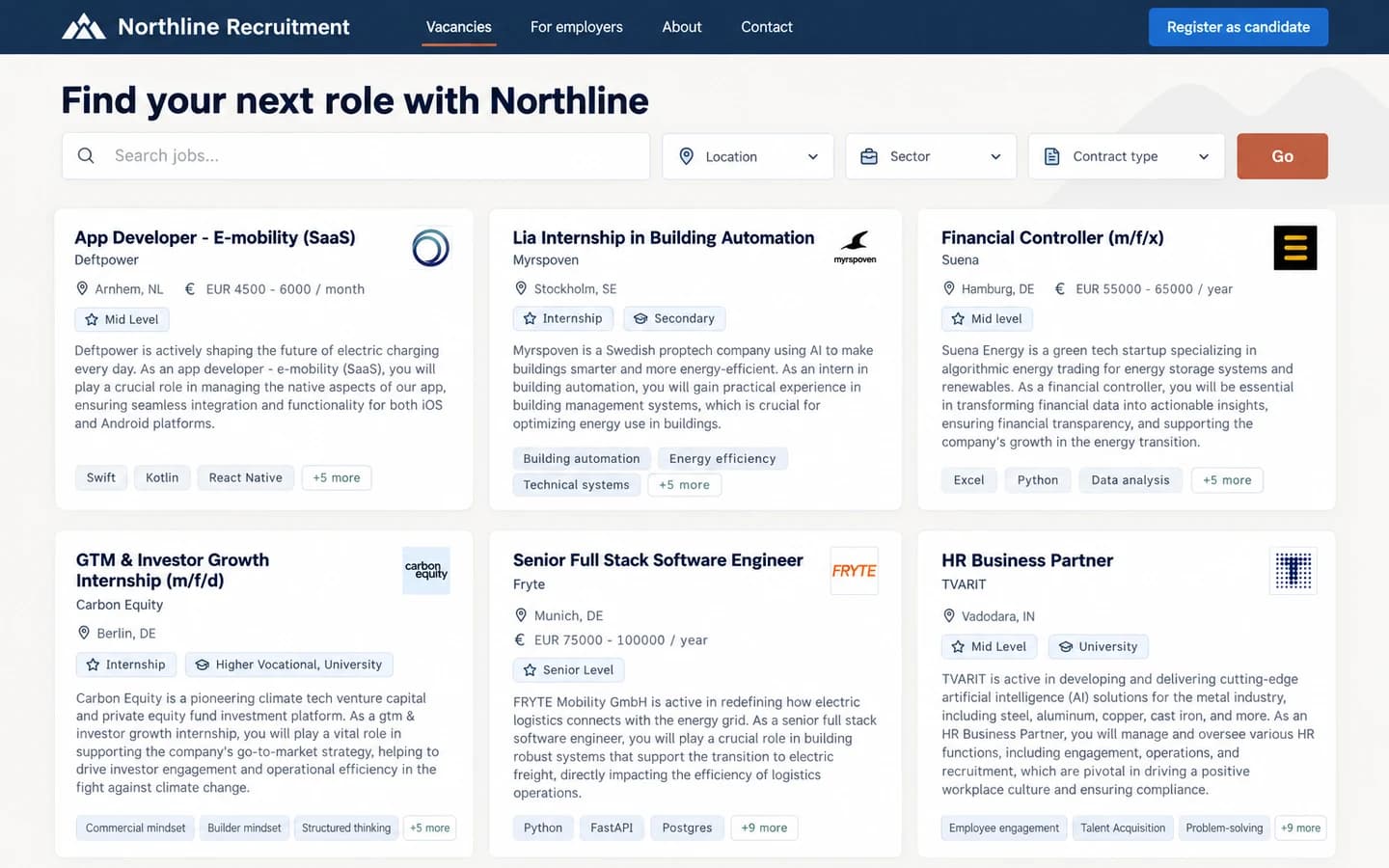
Task: Expand +9 more tags on HR Business Partner card
Action: 1301,827
